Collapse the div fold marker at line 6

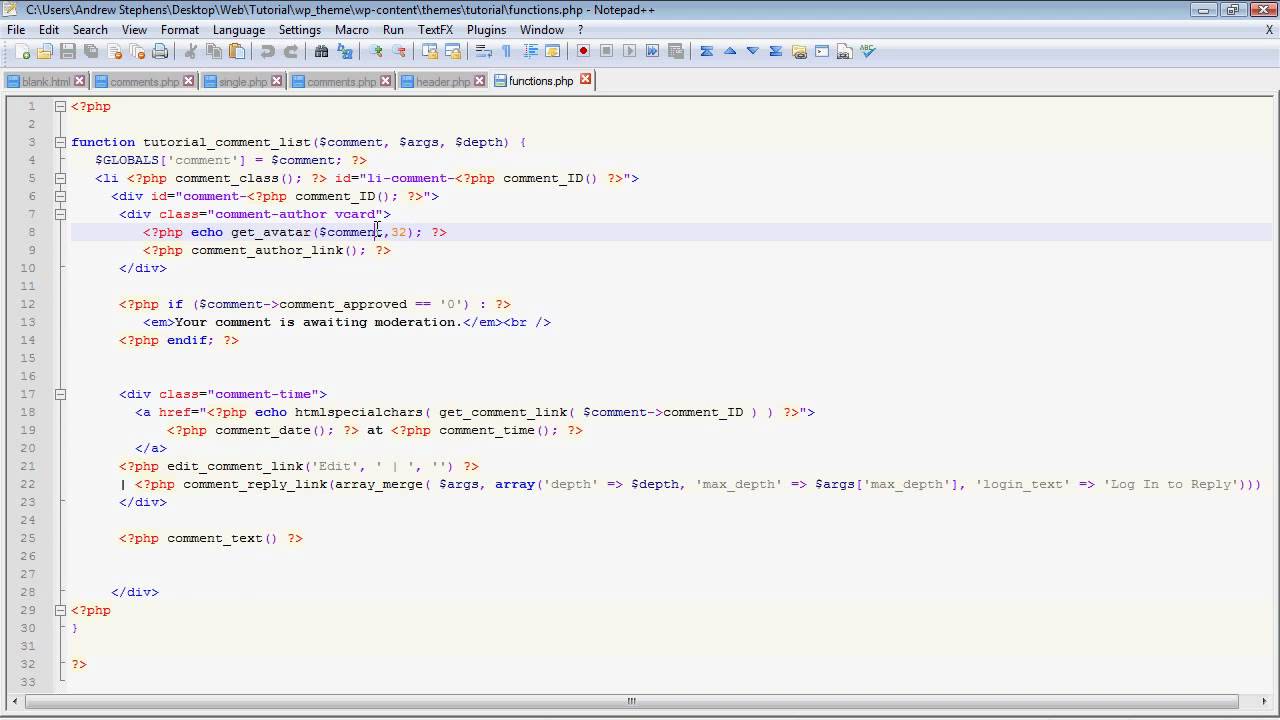60,196
